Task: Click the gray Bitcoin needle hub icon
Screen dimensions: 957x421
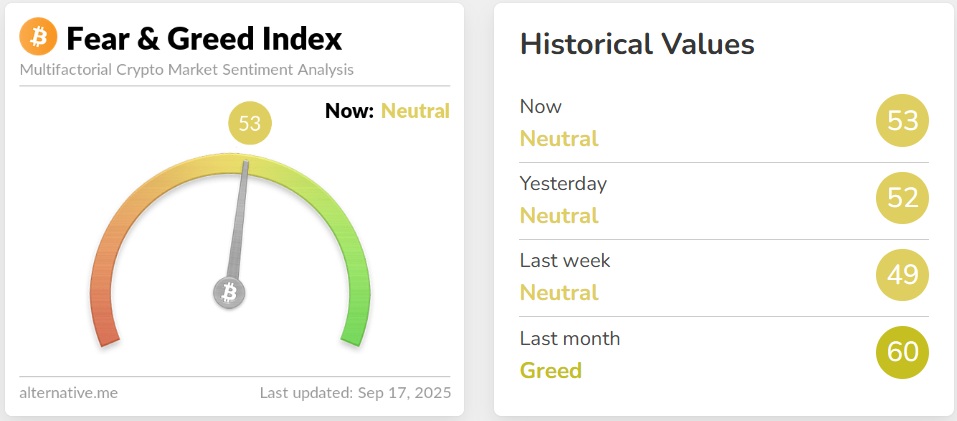Action: [230, 293]
